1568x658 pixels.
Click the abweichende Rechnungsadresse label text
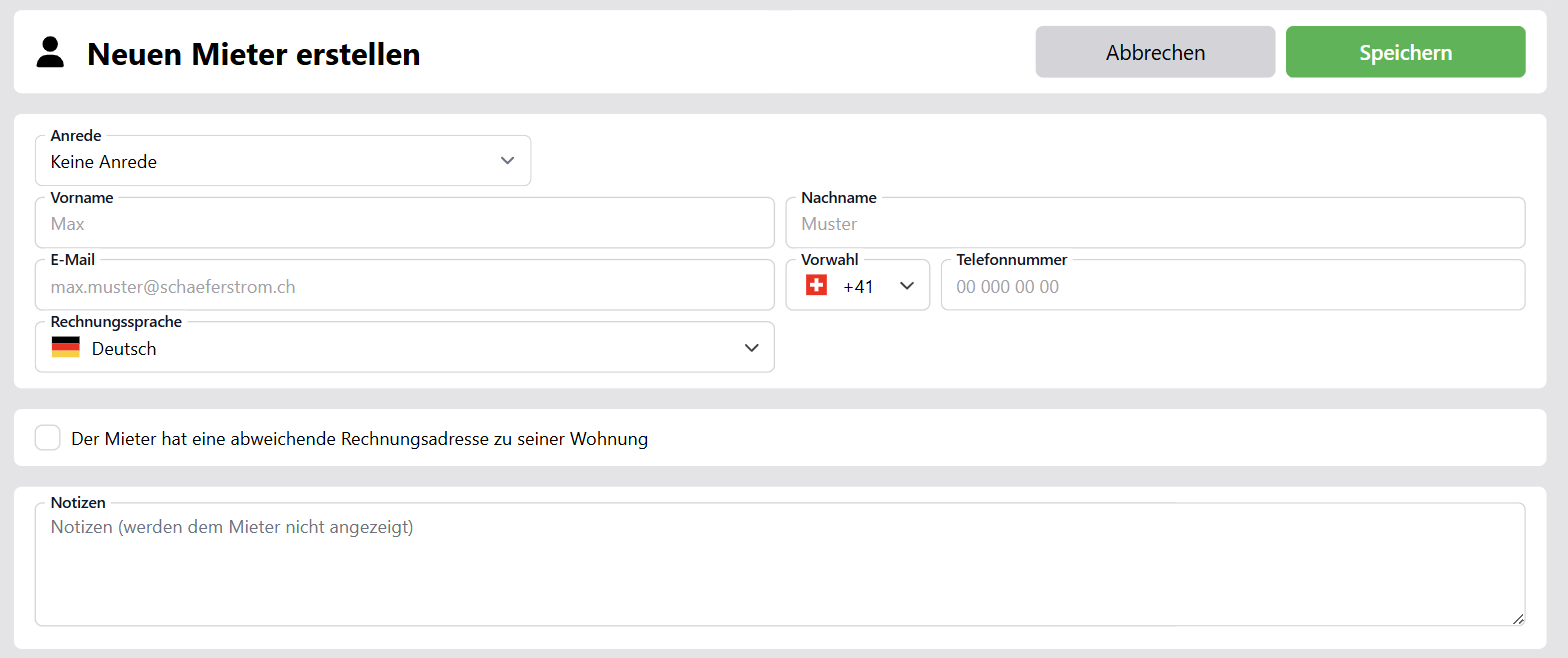click(360, 439)
